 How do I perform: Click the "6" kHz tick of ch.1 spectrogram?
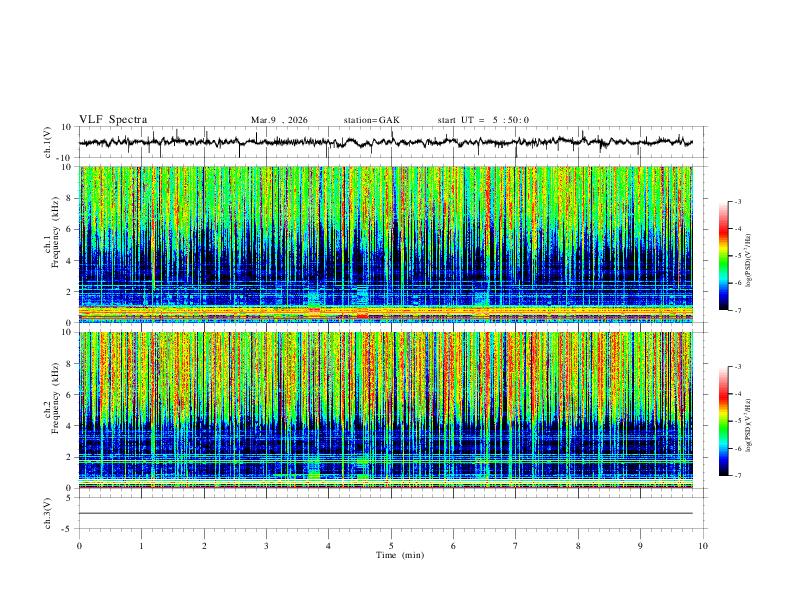[70, 229]
